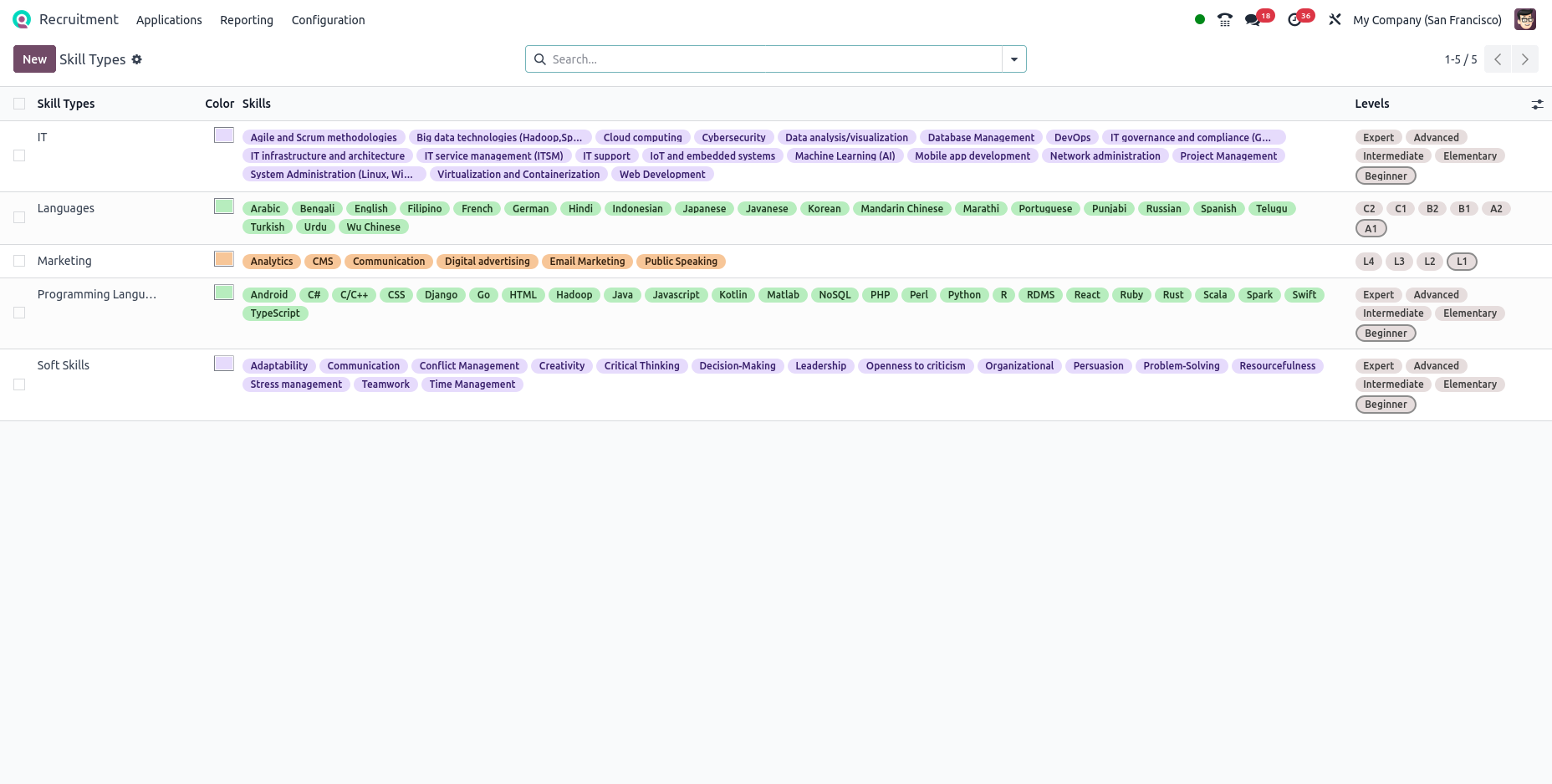The height and width of the screenshot is (784, 1552).
Task: Open the Soft Skills skill type record
Action: tap(64, 365)
